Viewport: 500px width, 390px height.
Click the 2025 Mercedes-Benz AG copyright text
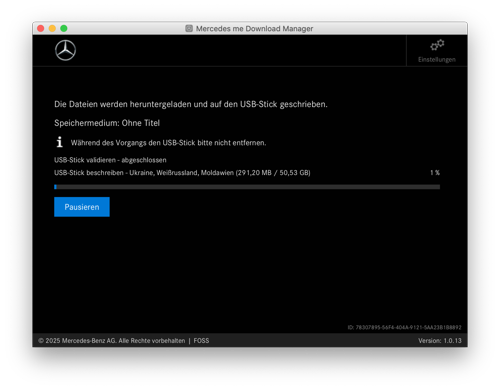[x=112, y=341]
